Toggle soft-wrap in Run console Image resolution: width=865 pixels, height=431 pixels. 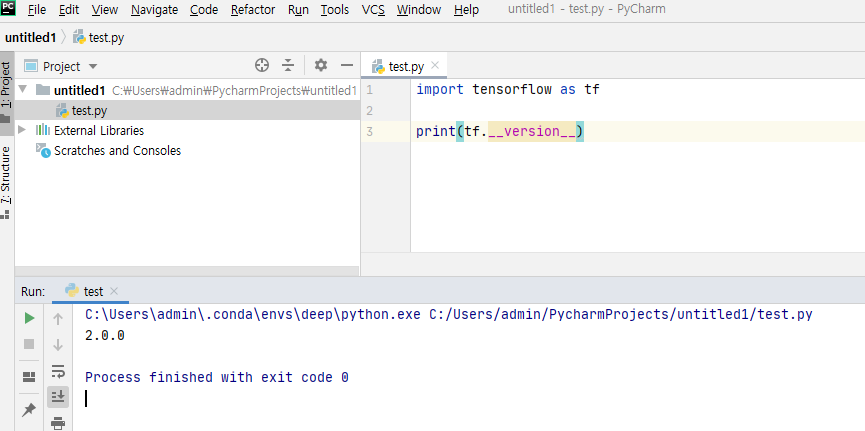[58, 370]
